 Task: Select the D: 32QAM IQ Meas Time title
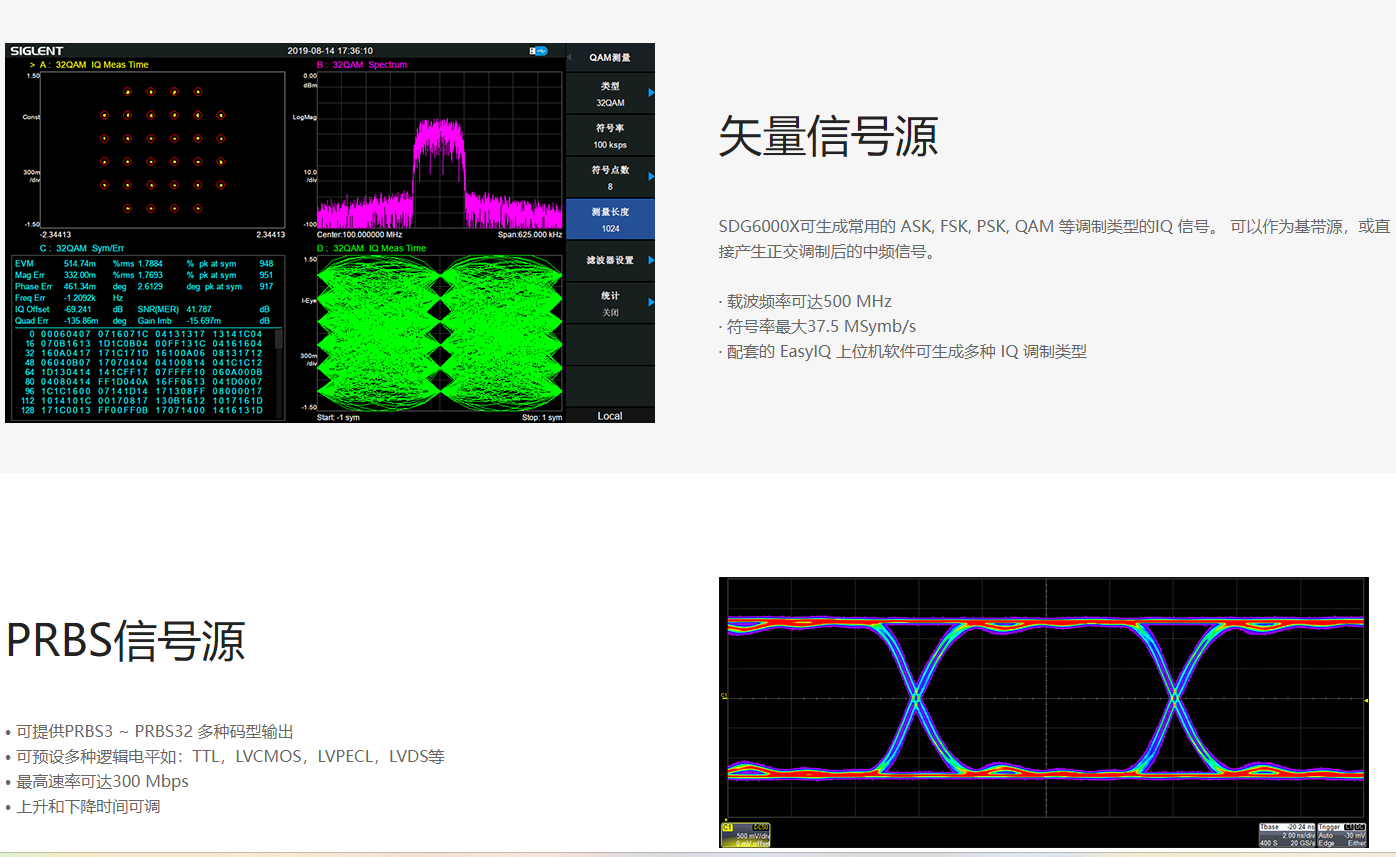371,248
